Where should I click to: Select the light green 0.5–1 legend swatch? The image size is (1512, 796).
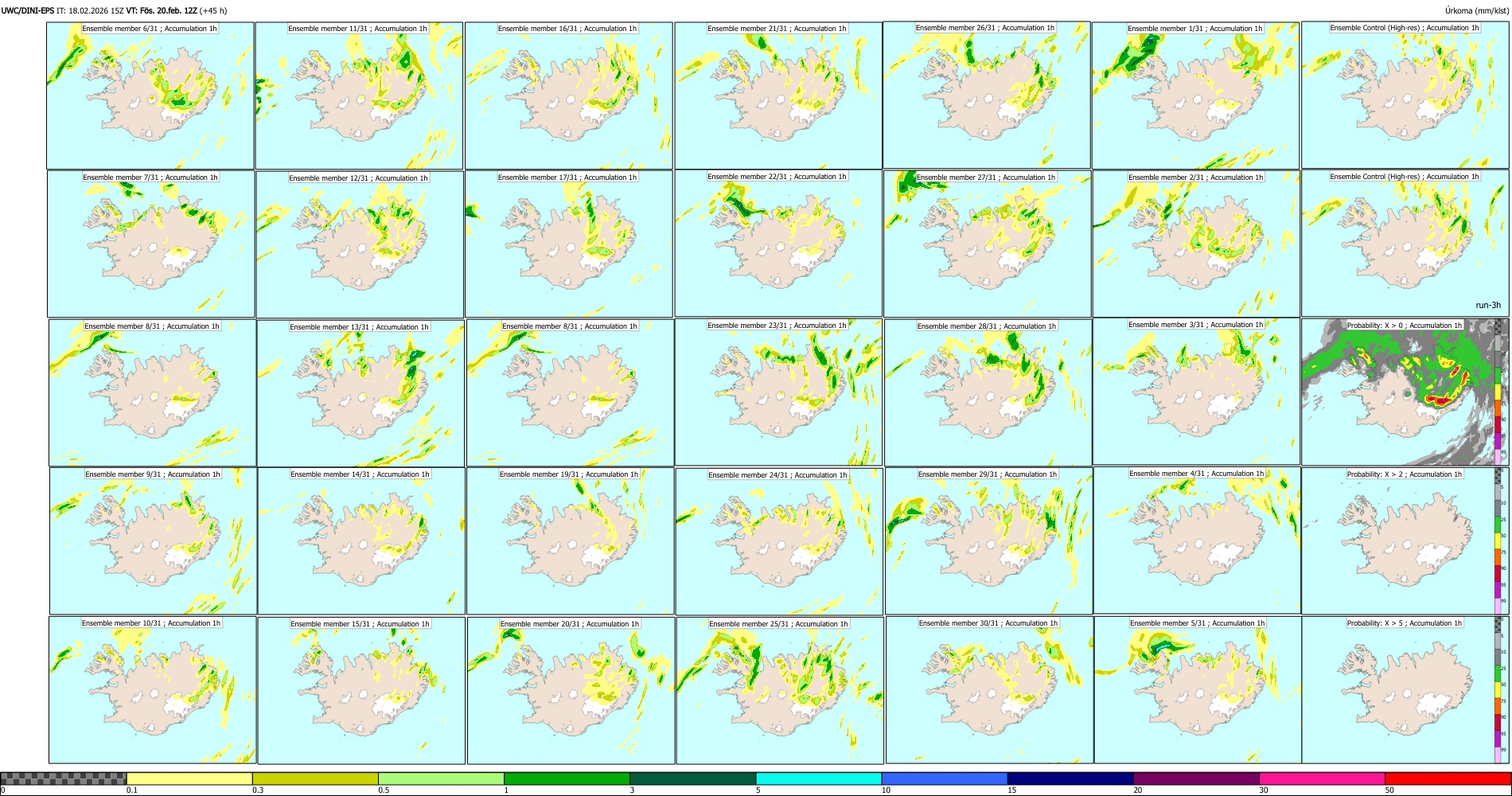(441, 778)
